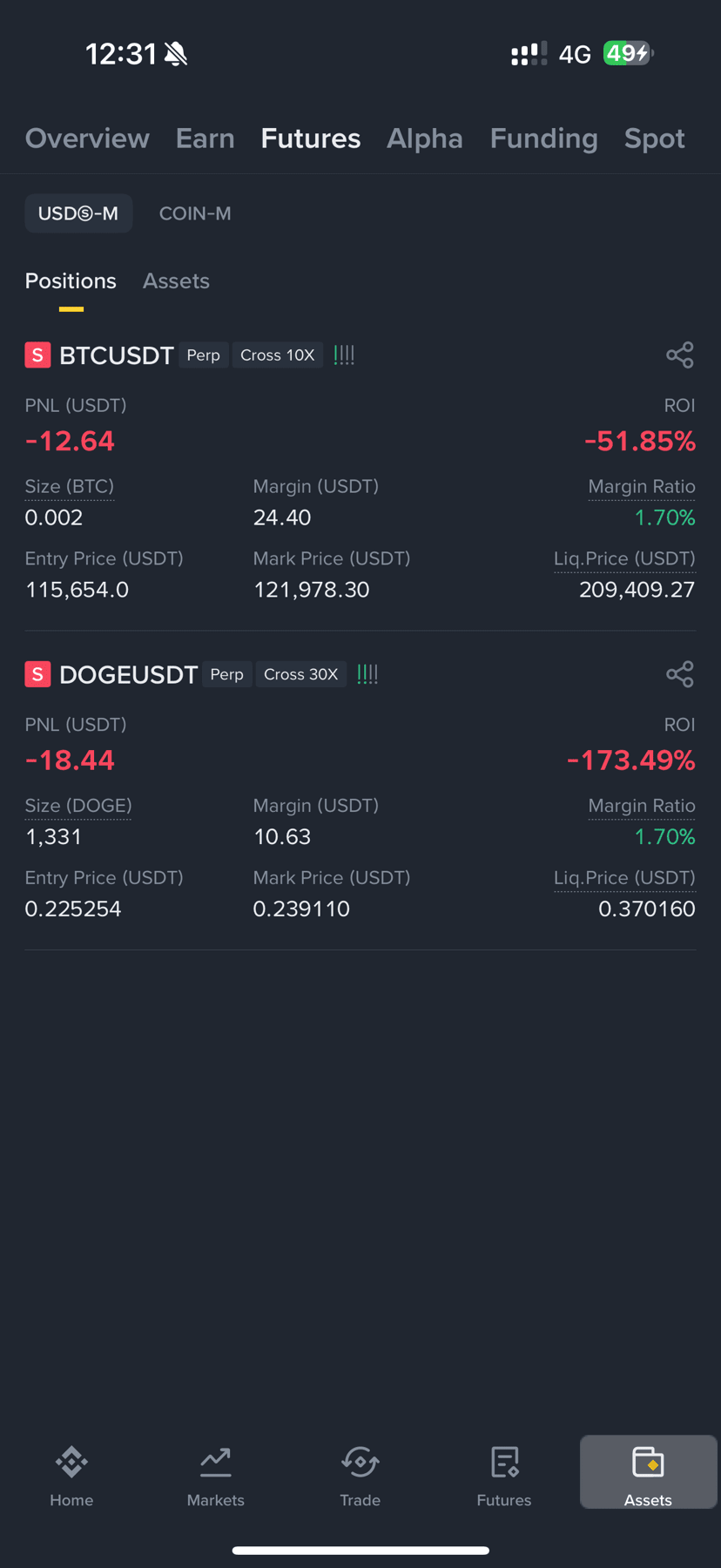The width and height of the screenshot is (721, 1568).
Task: Tap the Trade swap icon
Action: tap(360, 1463)
